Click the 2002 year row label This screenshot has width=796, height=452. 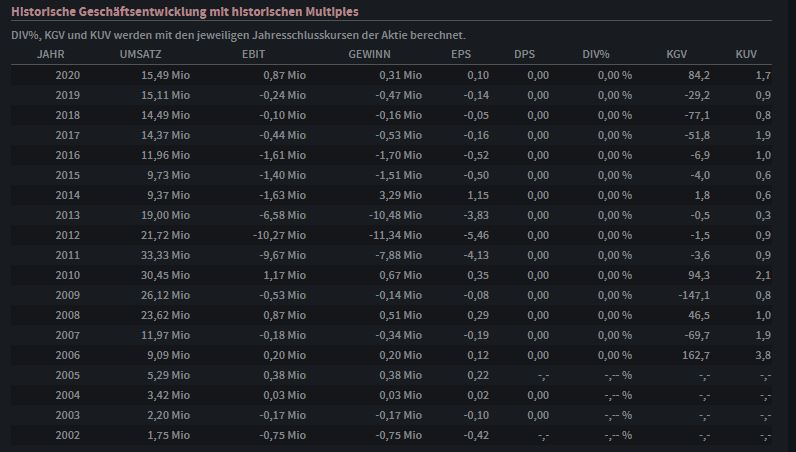(68, 435)
